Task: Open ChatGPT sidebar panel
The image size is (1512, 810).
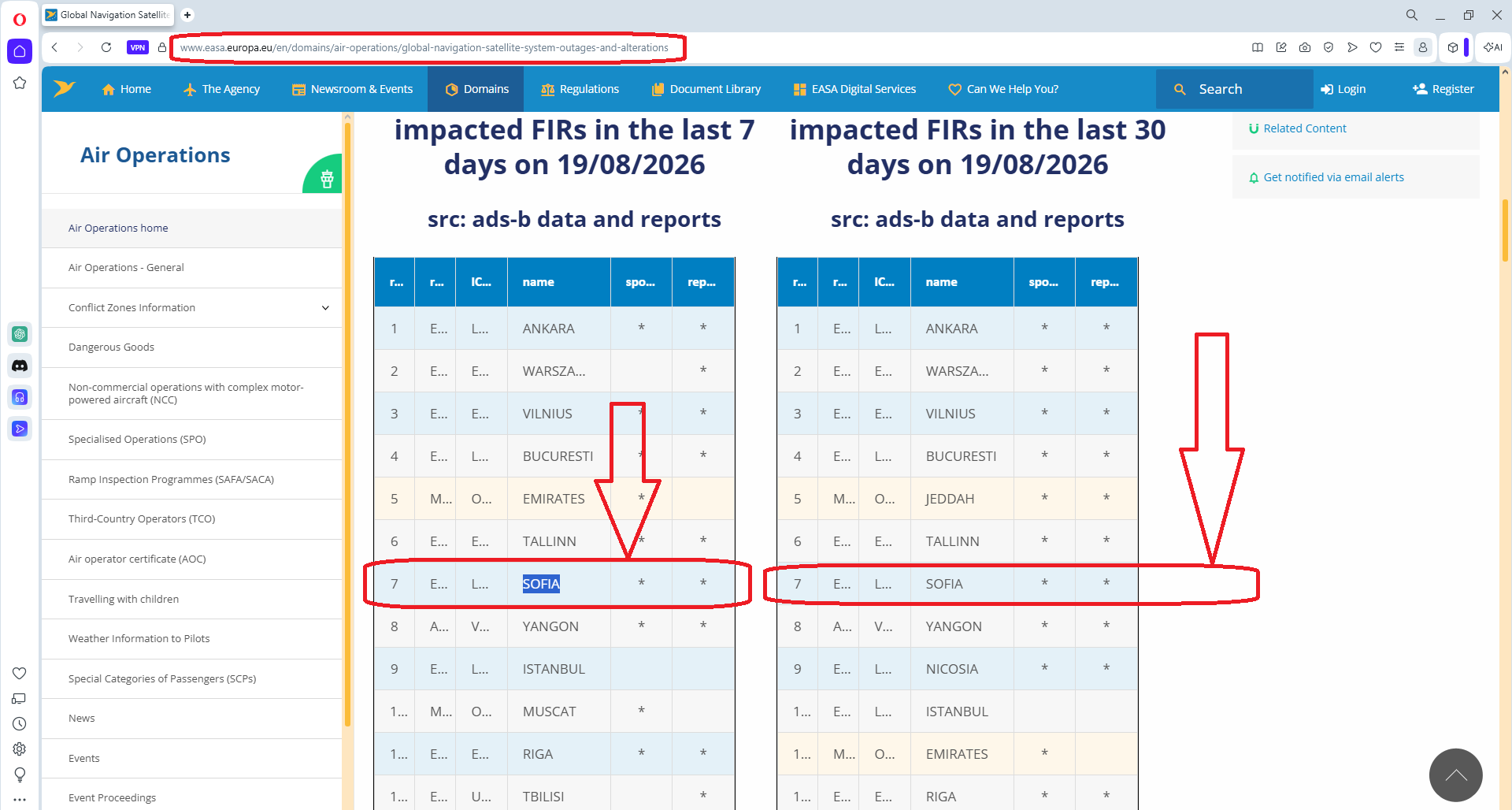Action: (20, 334)
